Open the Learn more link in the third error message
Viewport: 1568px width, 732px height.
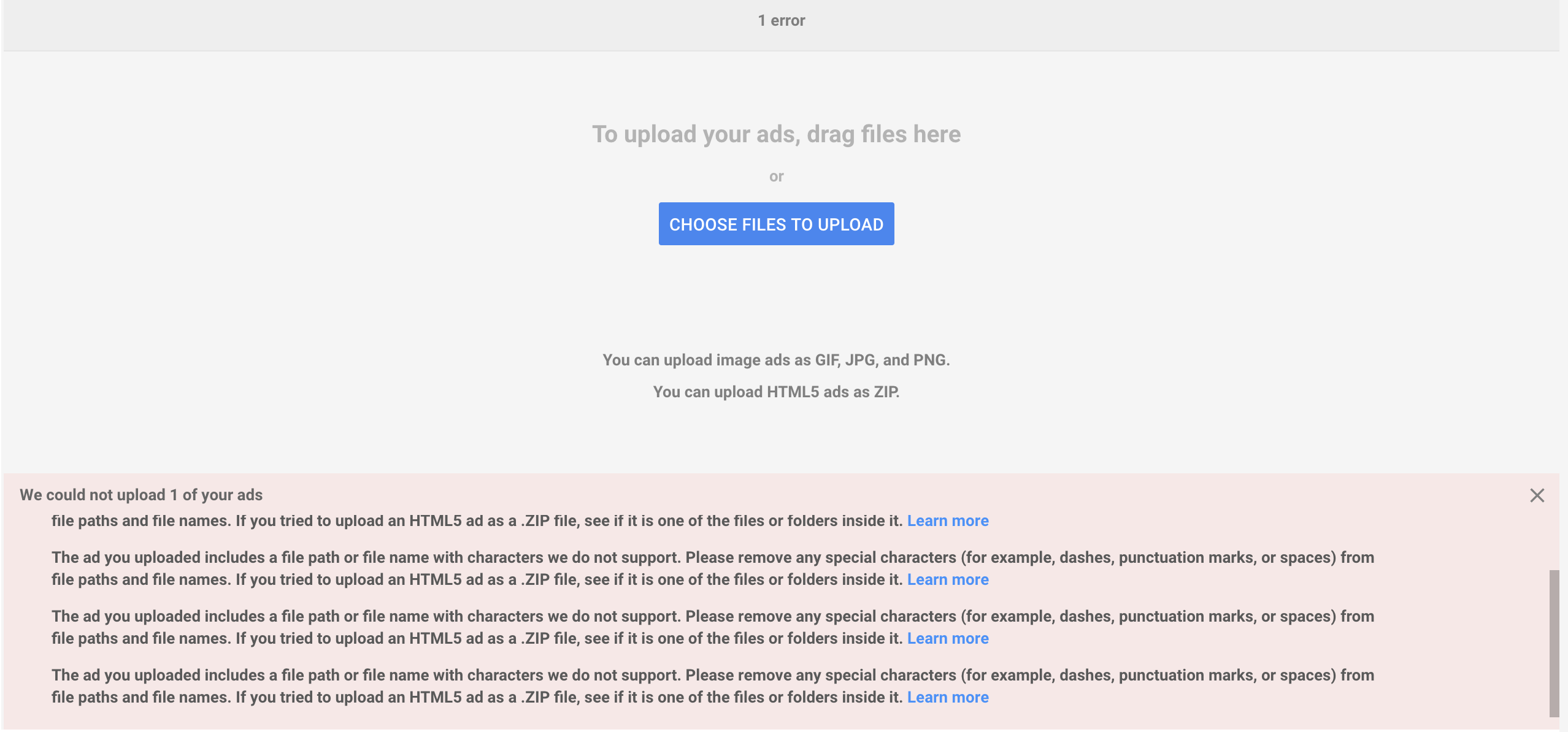click(948, 638)
